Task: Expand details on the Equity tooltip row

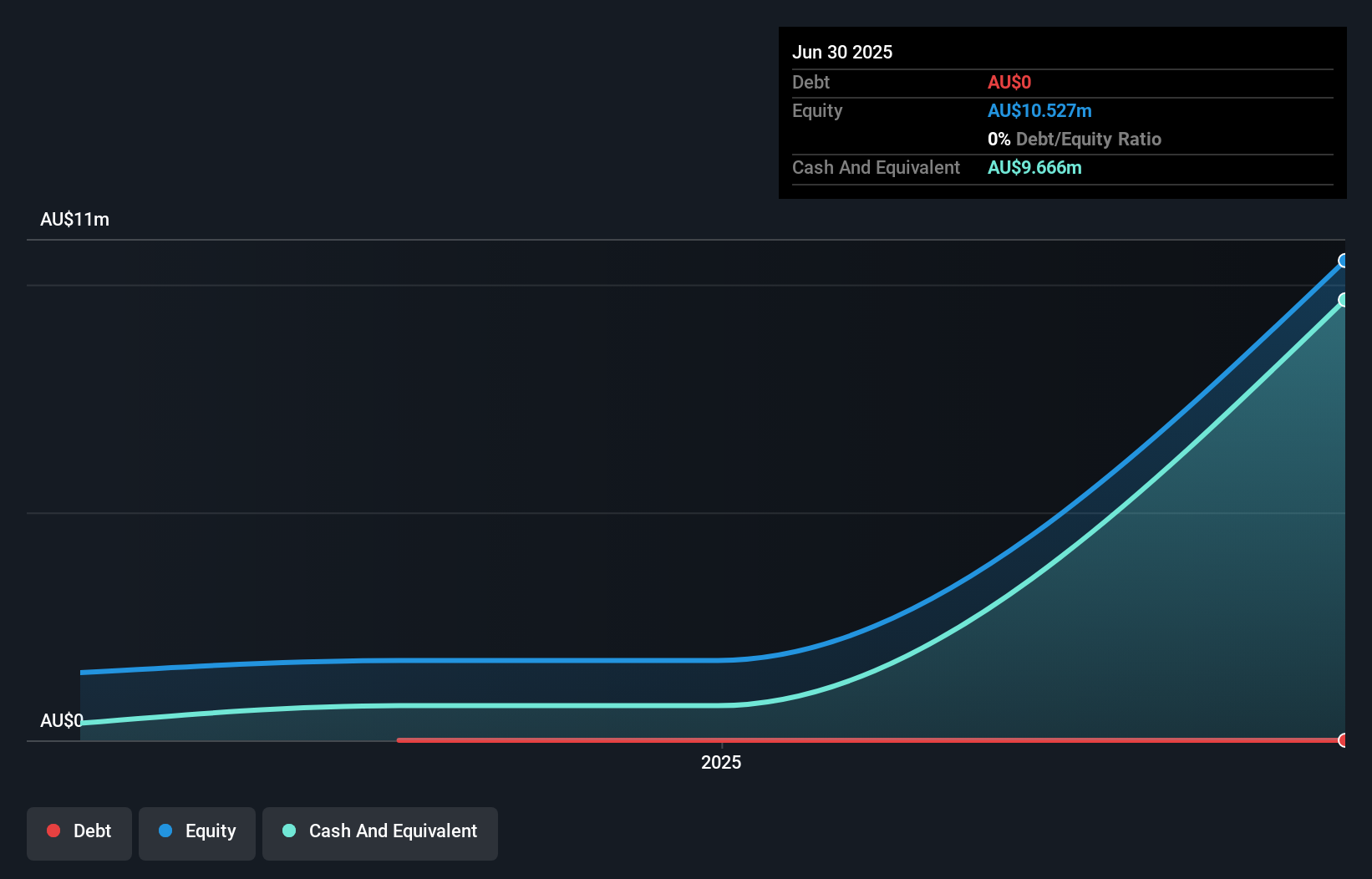Action: (816, 110)
